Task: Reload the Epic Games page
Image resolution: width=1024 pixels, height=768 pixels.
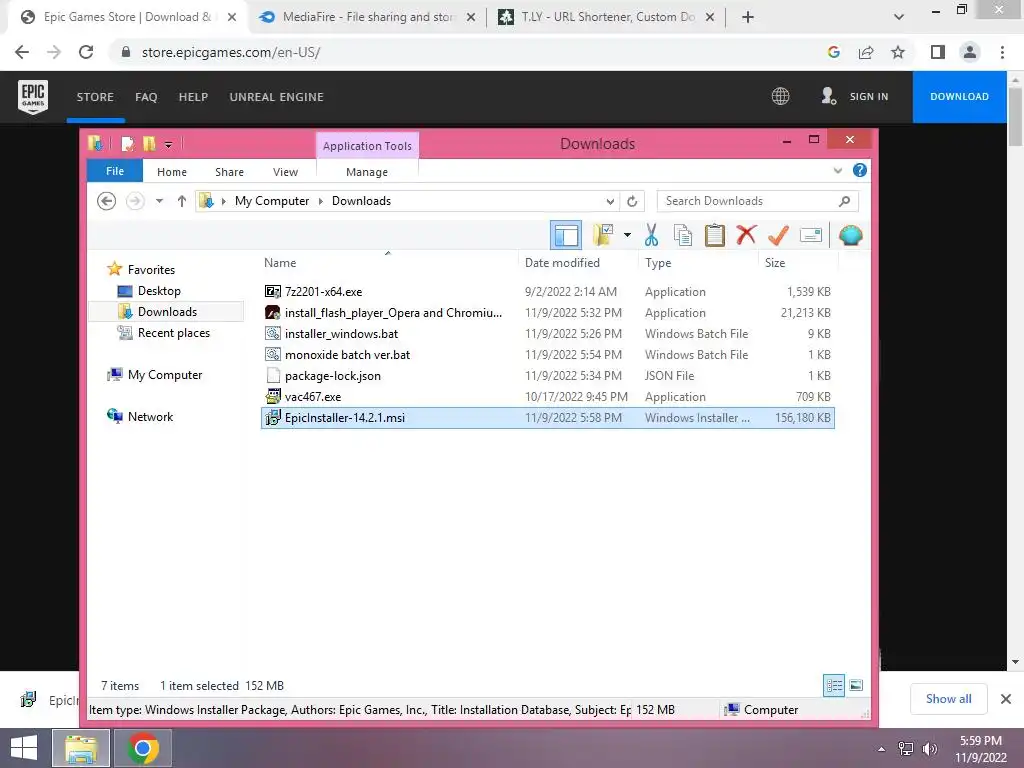Action: click(x=86, y=52)
